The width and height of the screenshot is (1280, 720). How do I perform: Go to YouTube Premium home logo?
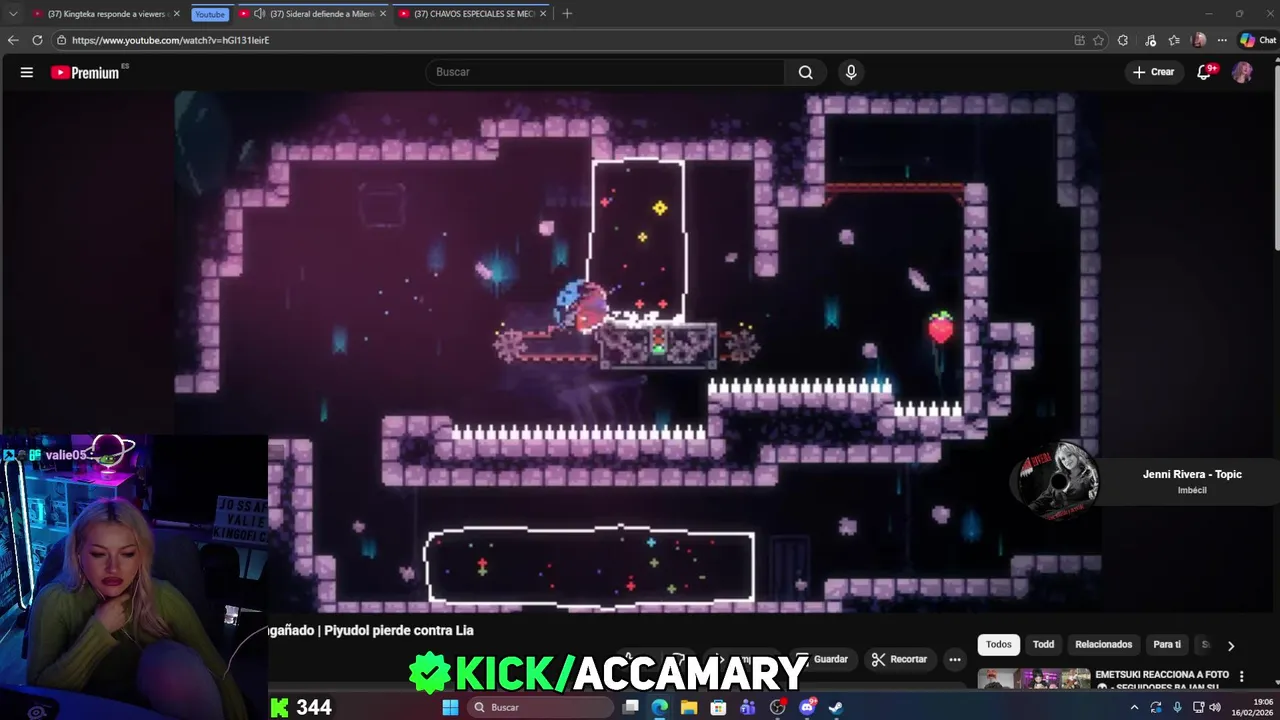pyautogui.click(x=88, y=72)
